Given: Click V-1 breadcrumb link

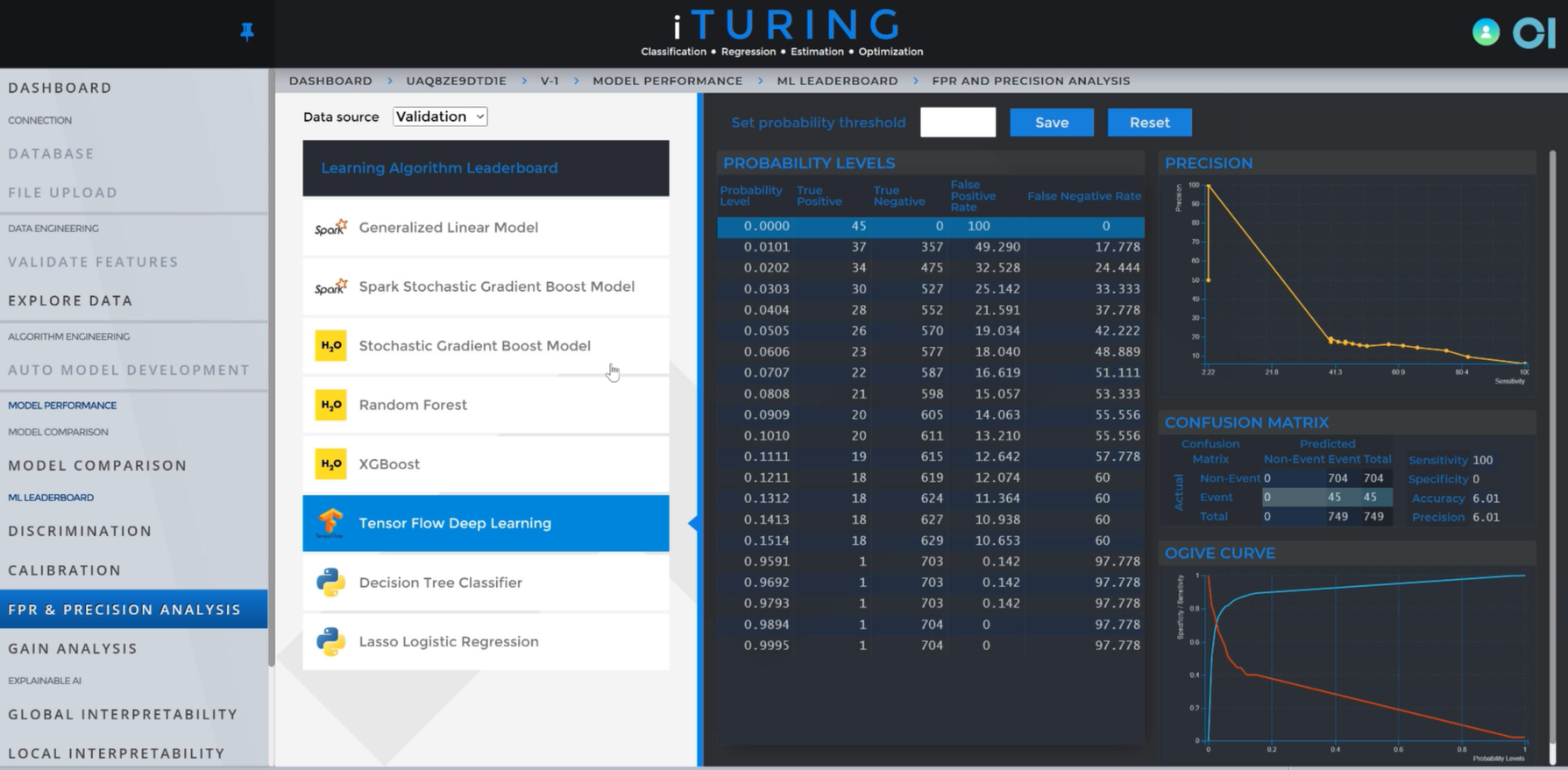Looking at the screenshot, I should (x=550, y=81).
